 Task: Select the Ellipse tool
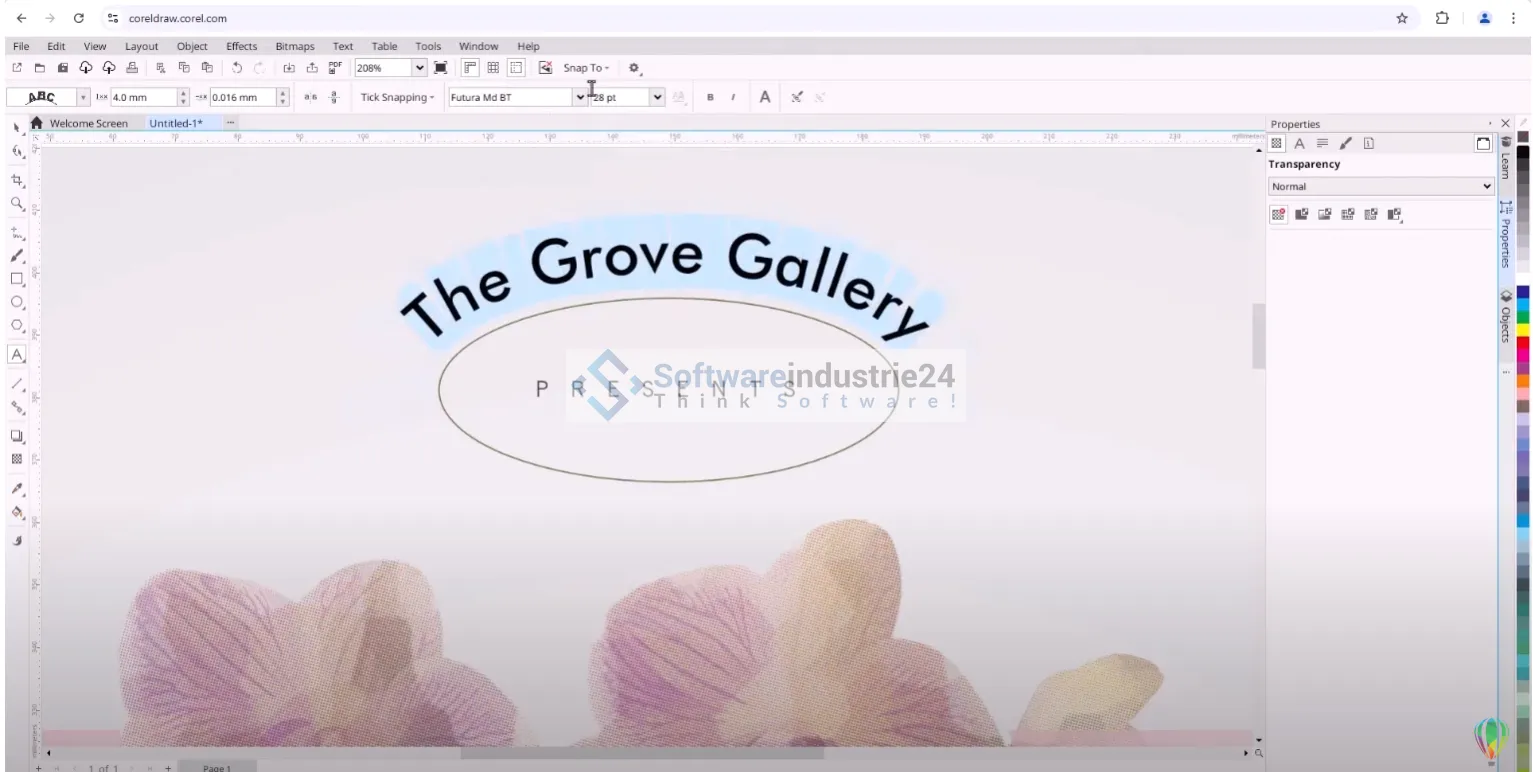pyautogui.click(x=17, y=302)
